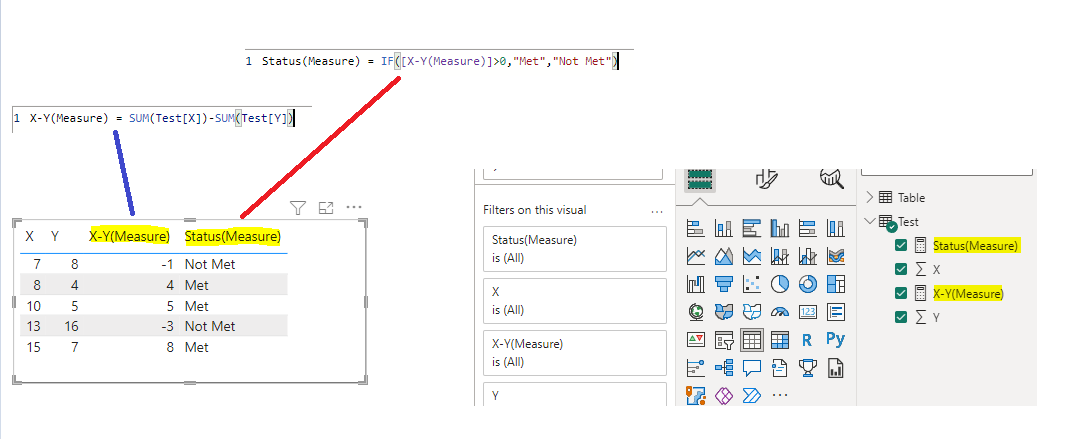Click the X column header in table
The height and width of the screenshot is (439, 1081).
pos(30,236)
